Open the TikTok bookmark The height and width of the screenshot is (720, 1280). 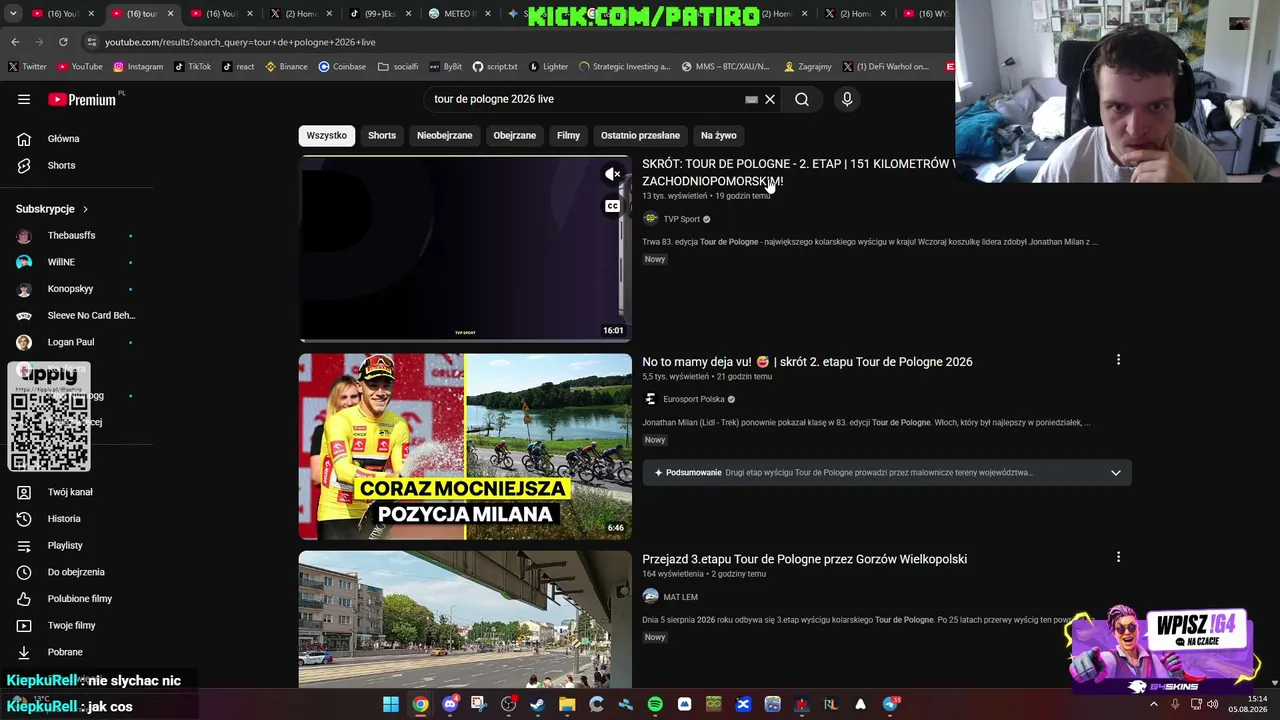192,67
